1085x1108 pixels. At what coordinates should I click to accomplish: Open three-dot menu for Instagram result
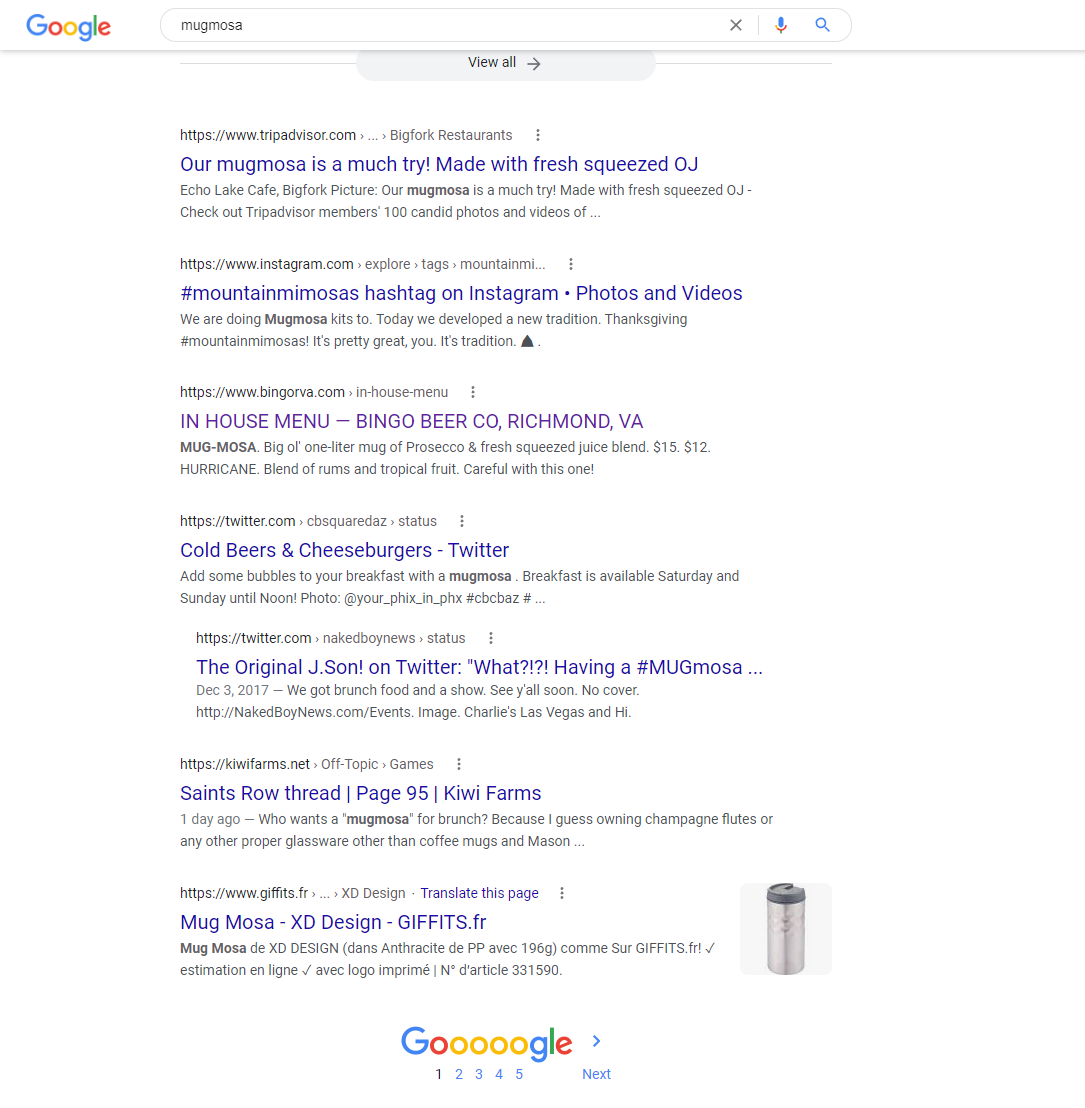click(x=571, y=264)
